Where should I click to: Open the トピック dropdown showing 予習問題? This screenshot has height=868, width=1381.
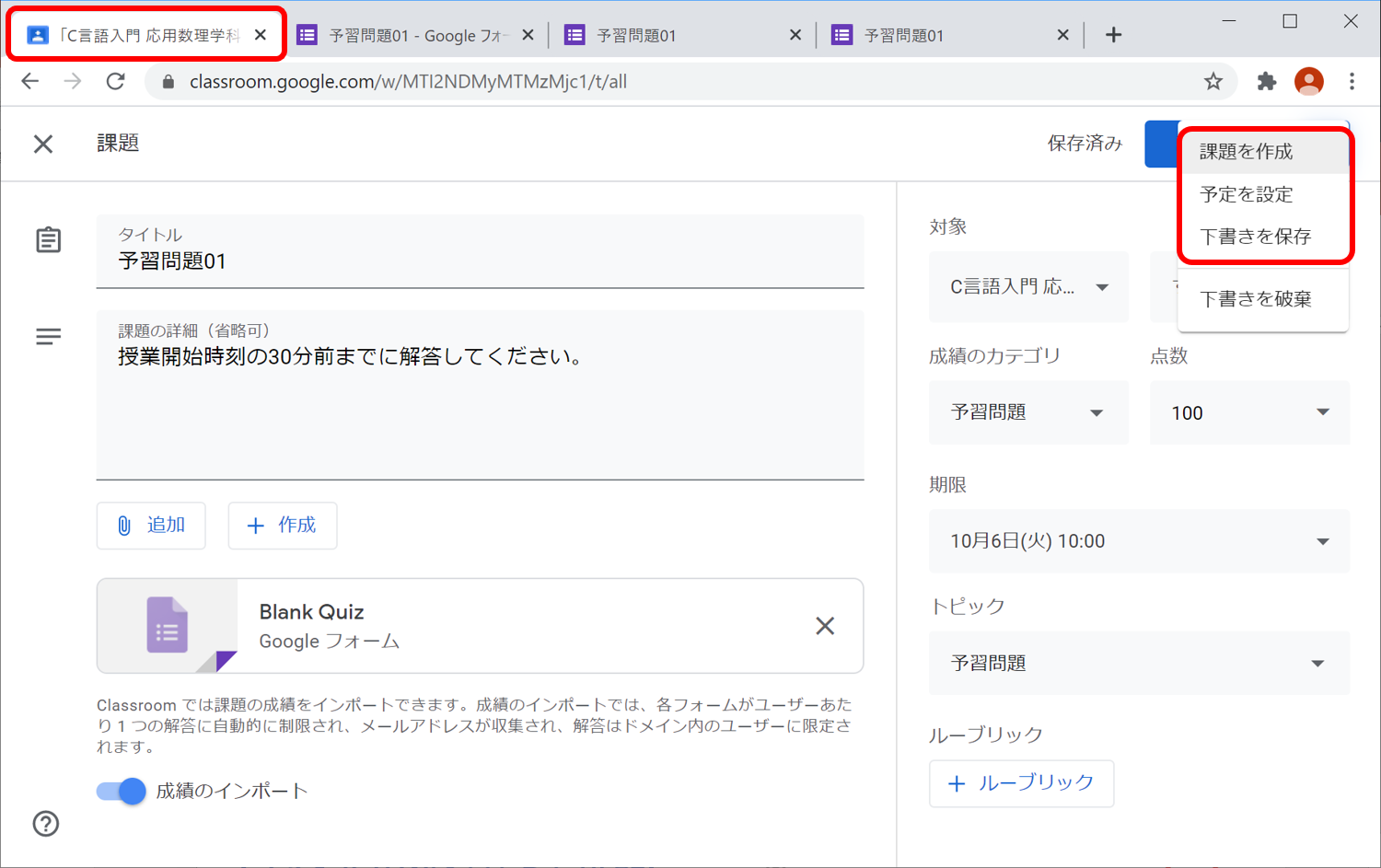1139,663
